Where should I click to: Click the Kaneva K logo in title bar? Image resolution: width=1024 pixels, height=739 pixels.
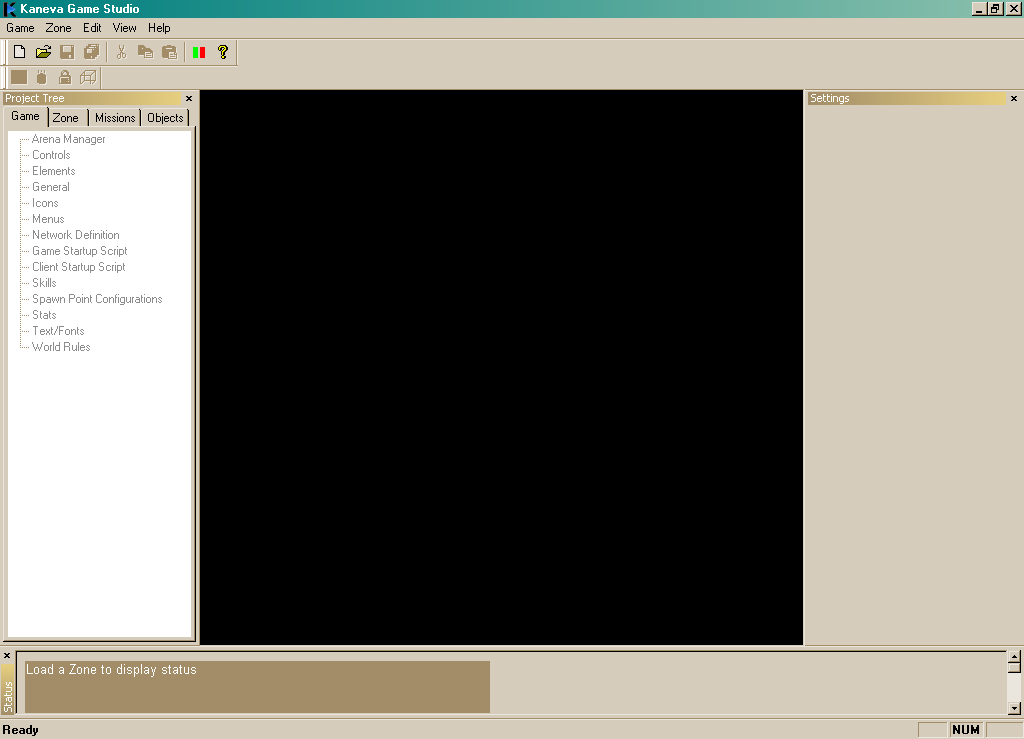10,8
